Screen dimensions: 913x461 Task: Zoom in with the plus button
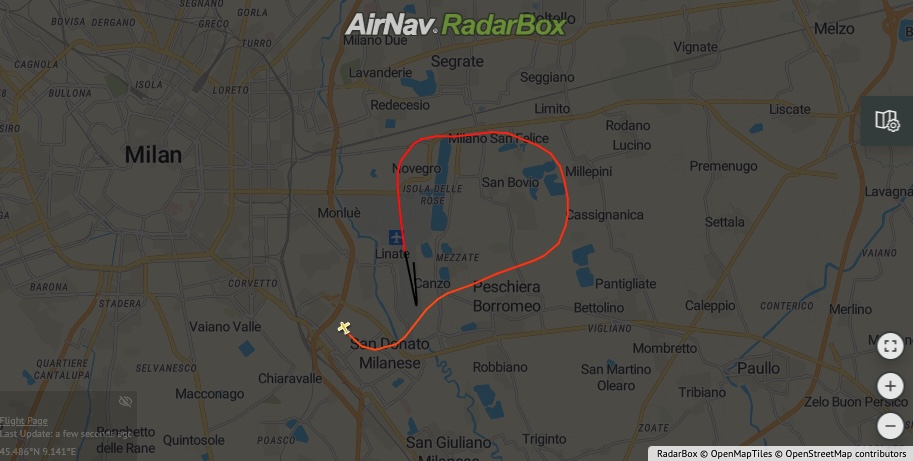pos(890,386)
